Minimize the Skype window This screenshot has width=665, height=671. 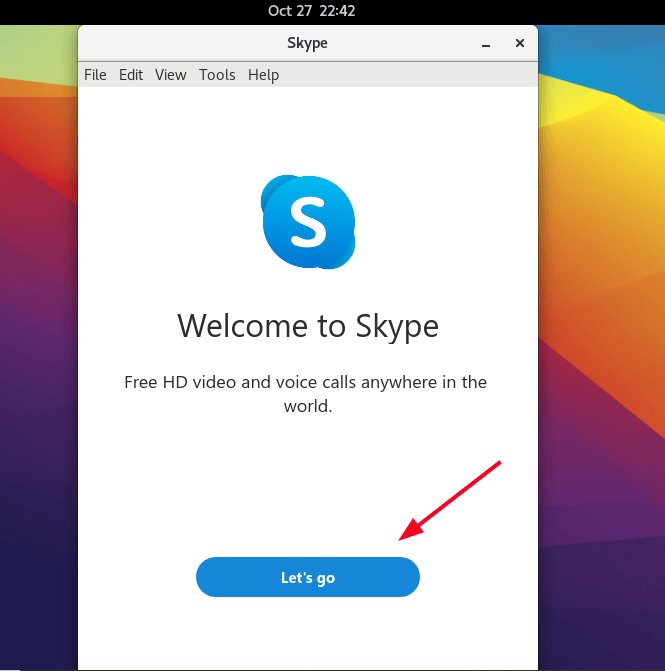(486, 44)
